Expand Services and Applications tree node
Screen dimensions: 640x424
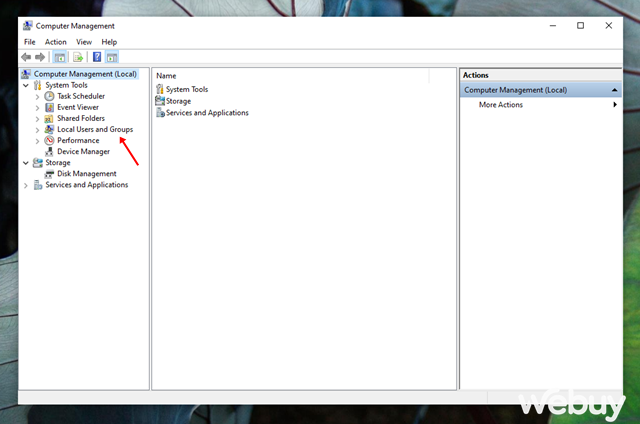[x=26, y=185]
